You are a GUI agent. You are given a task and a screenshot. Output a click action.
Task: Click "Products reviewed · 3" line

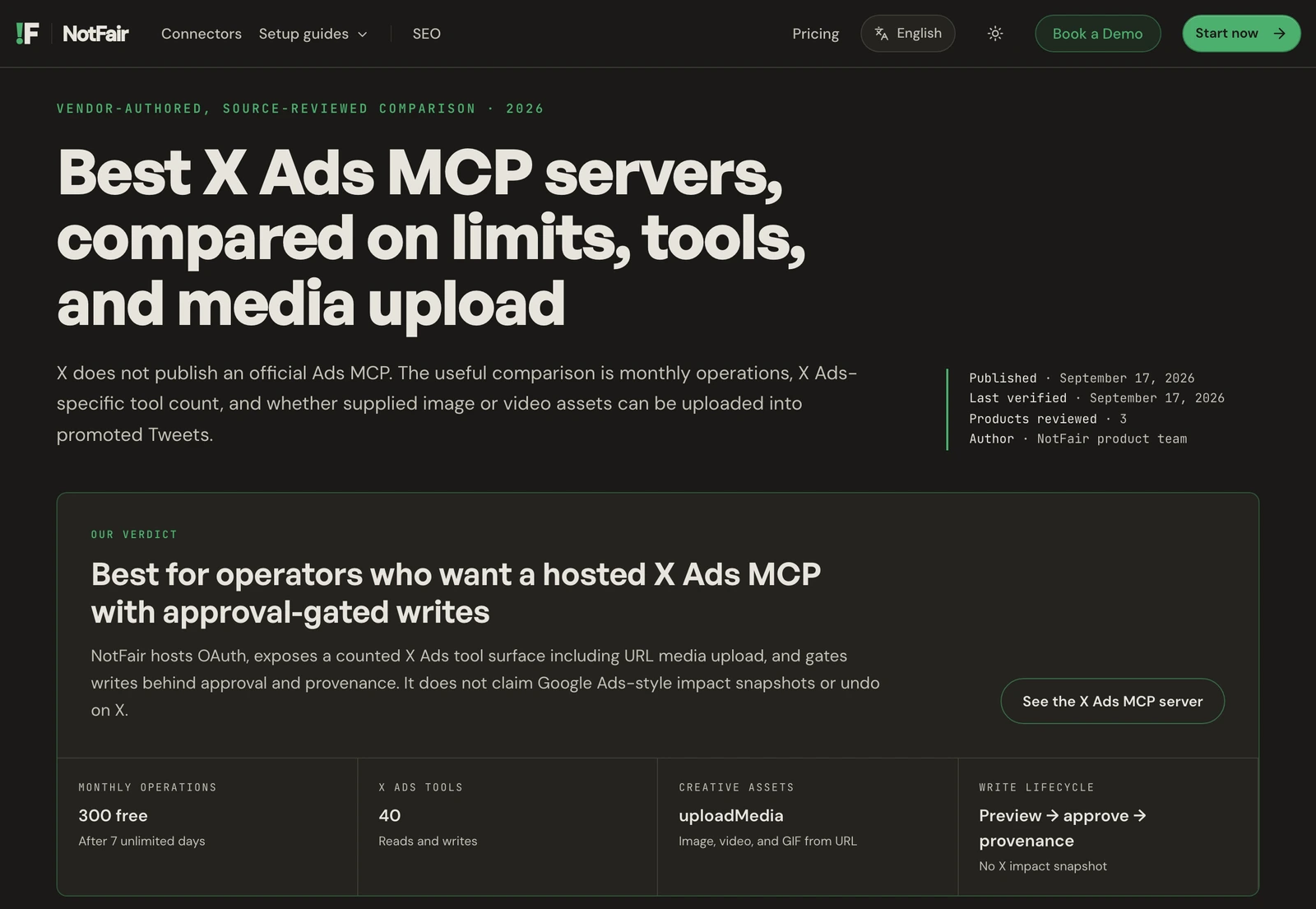1048,419
